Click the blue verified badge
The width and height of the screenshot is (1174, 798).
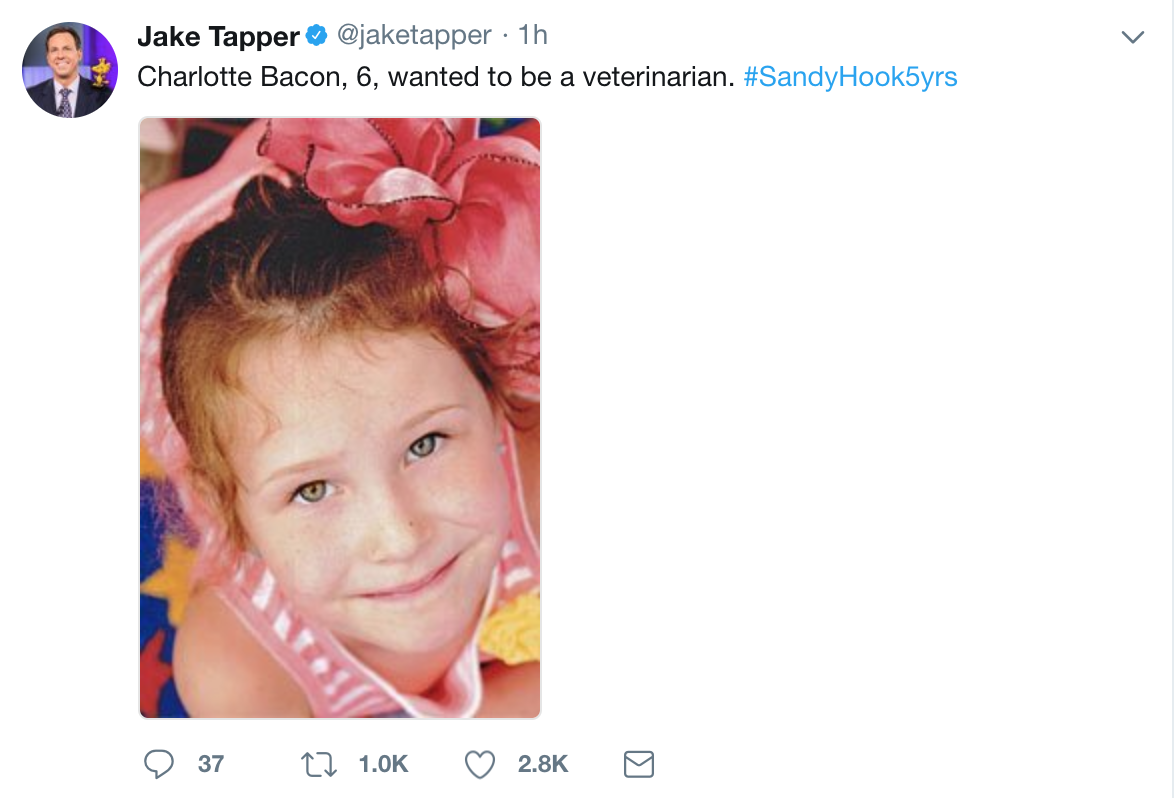(x=316, y=37)
